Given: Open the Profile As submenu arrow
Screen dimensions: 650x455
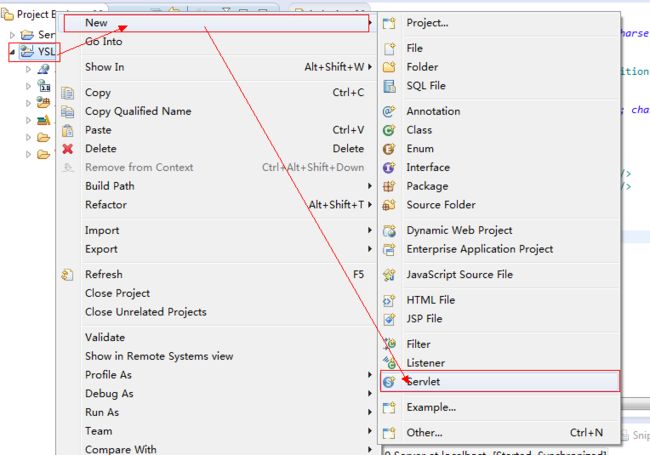Looking at the screenshot, I should [370, 375].
